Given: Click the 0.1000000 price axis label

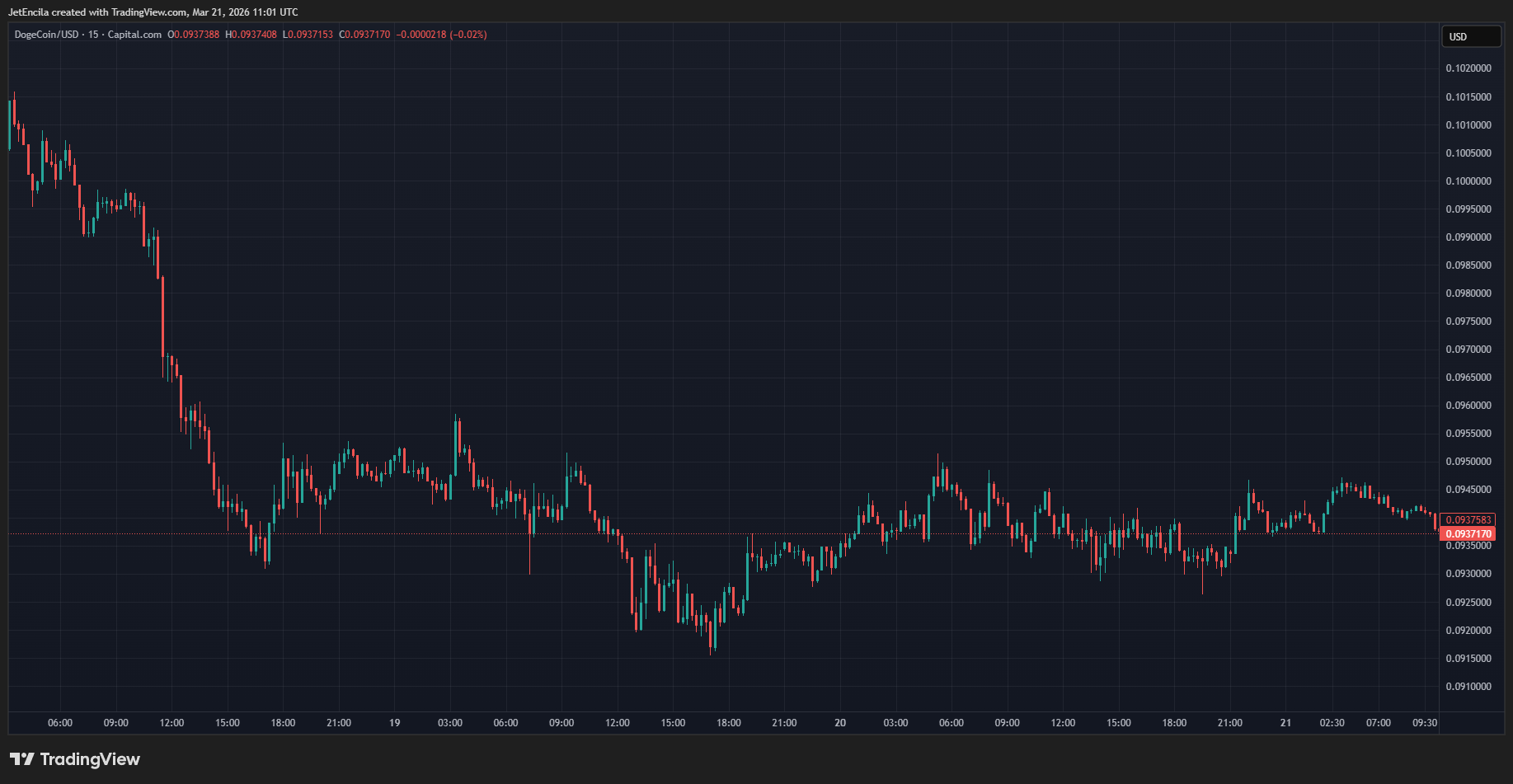Looking at the screenshot, I should click(x=1468, y=181).
